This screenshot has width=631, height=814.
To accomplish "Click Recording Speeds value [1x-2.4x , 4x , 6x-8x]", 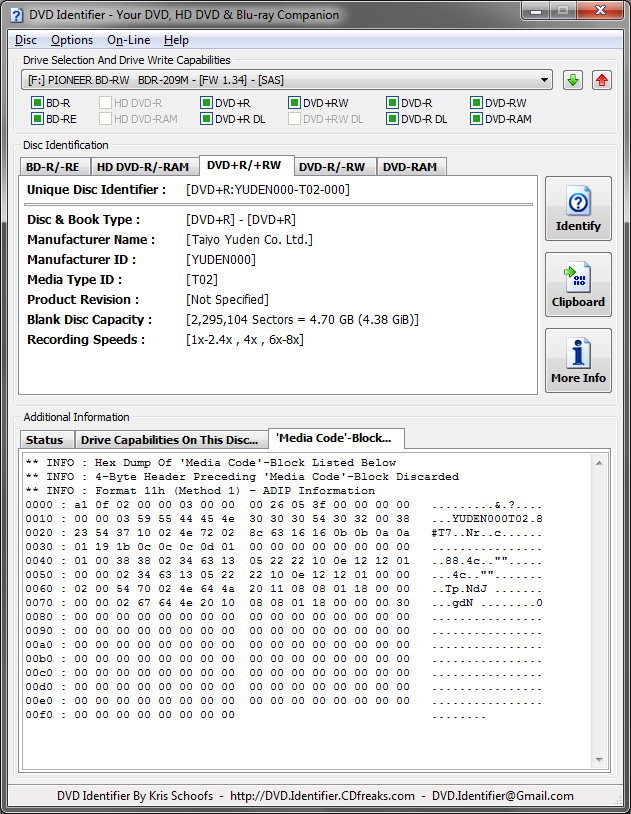I will [245, 340].
